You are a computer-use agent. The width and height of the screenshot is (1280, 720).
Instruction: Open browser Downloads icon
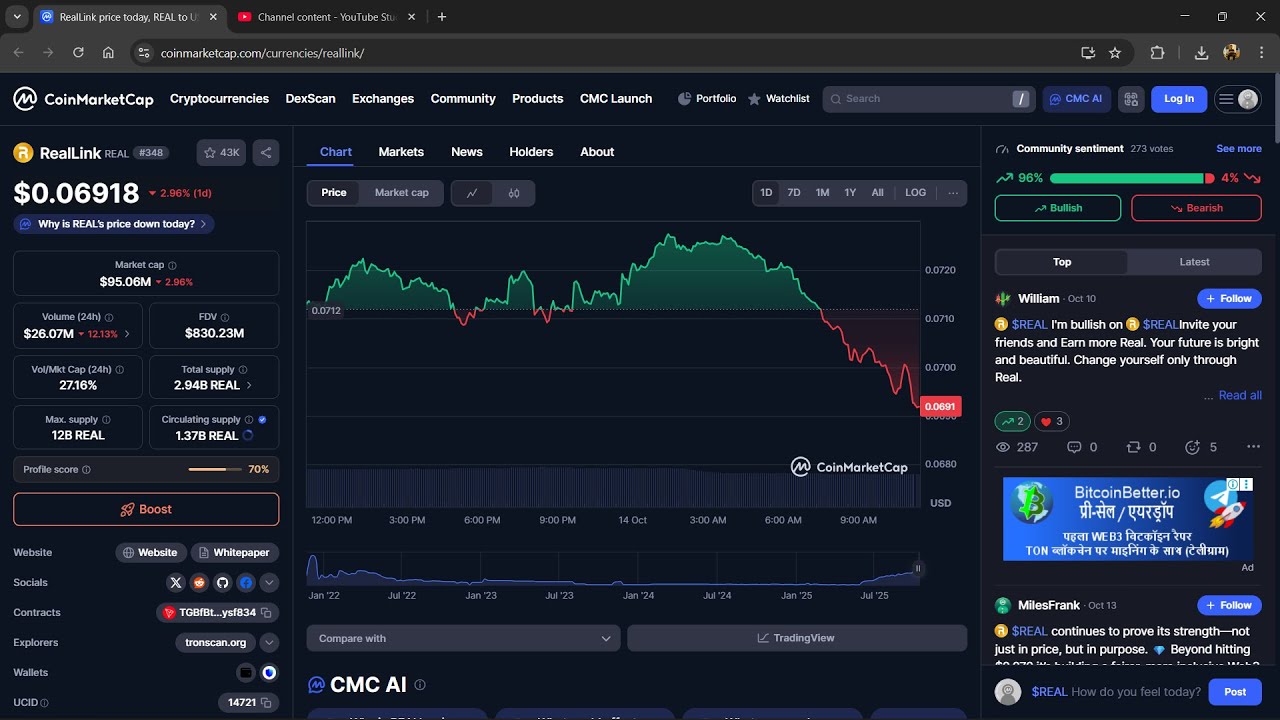[1201, 53]
